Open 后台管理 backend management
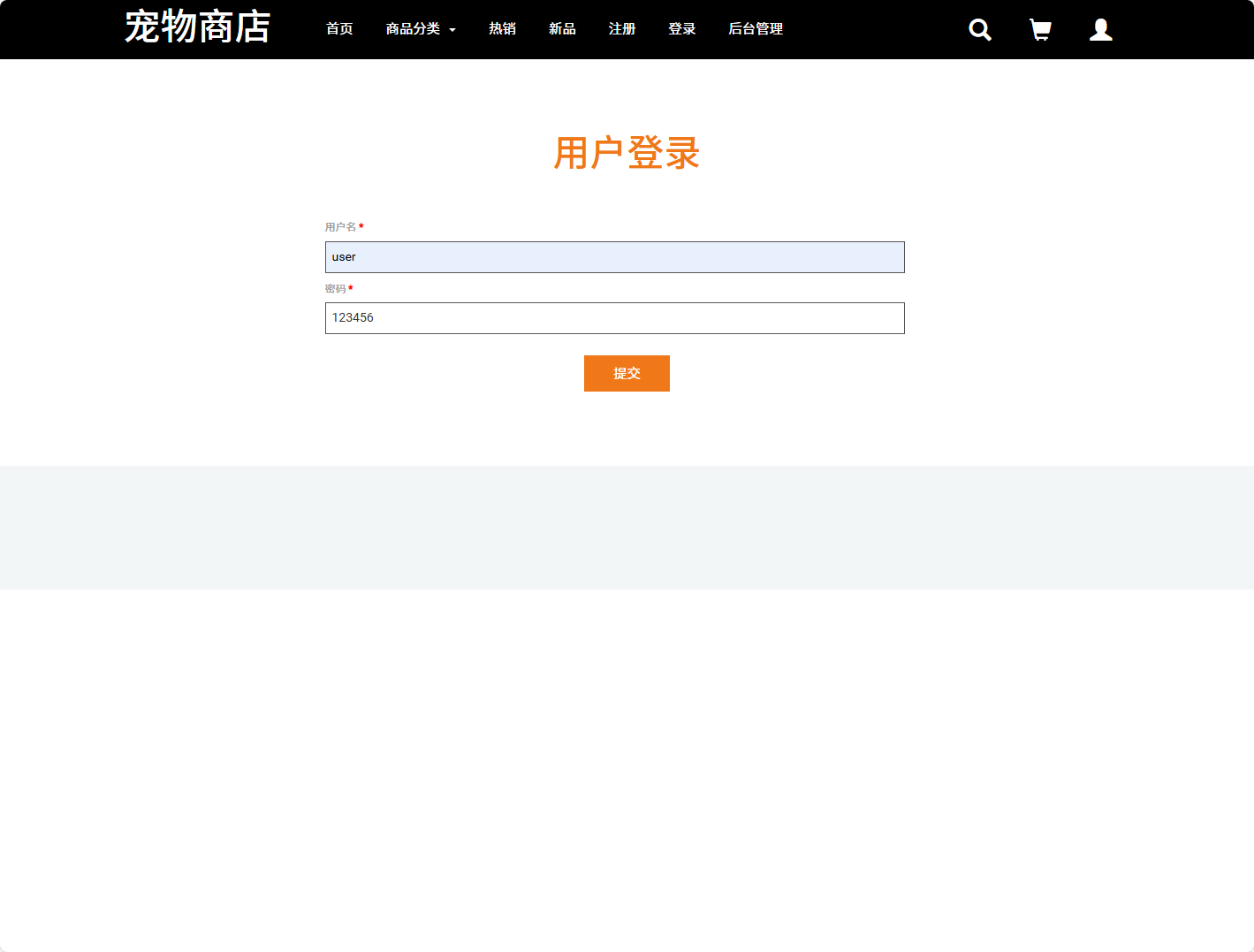 [x=755, y=29]
